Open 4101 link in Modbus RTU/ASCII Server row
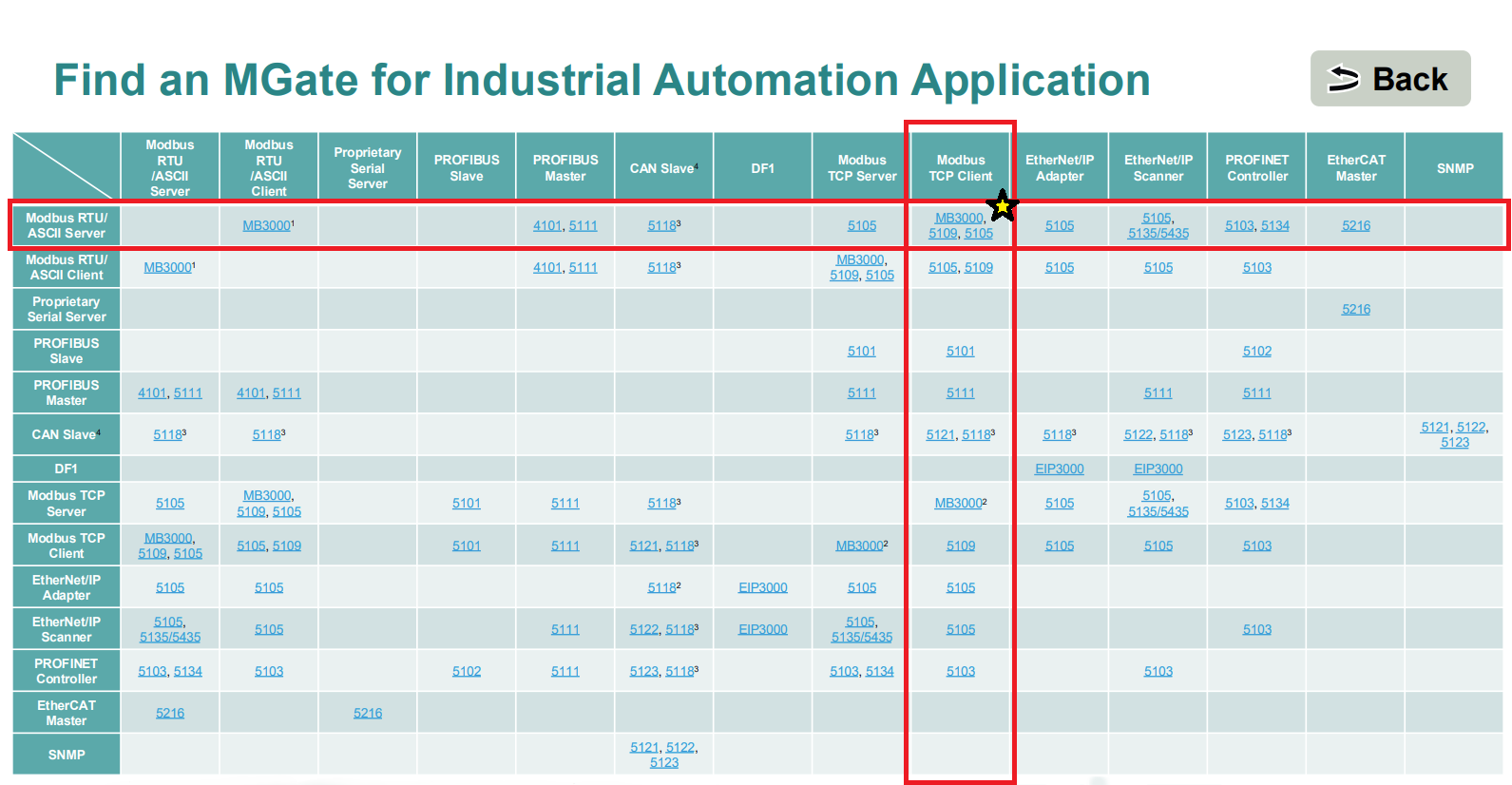This screenshot has width=1512, height=785. click(547, 225)
